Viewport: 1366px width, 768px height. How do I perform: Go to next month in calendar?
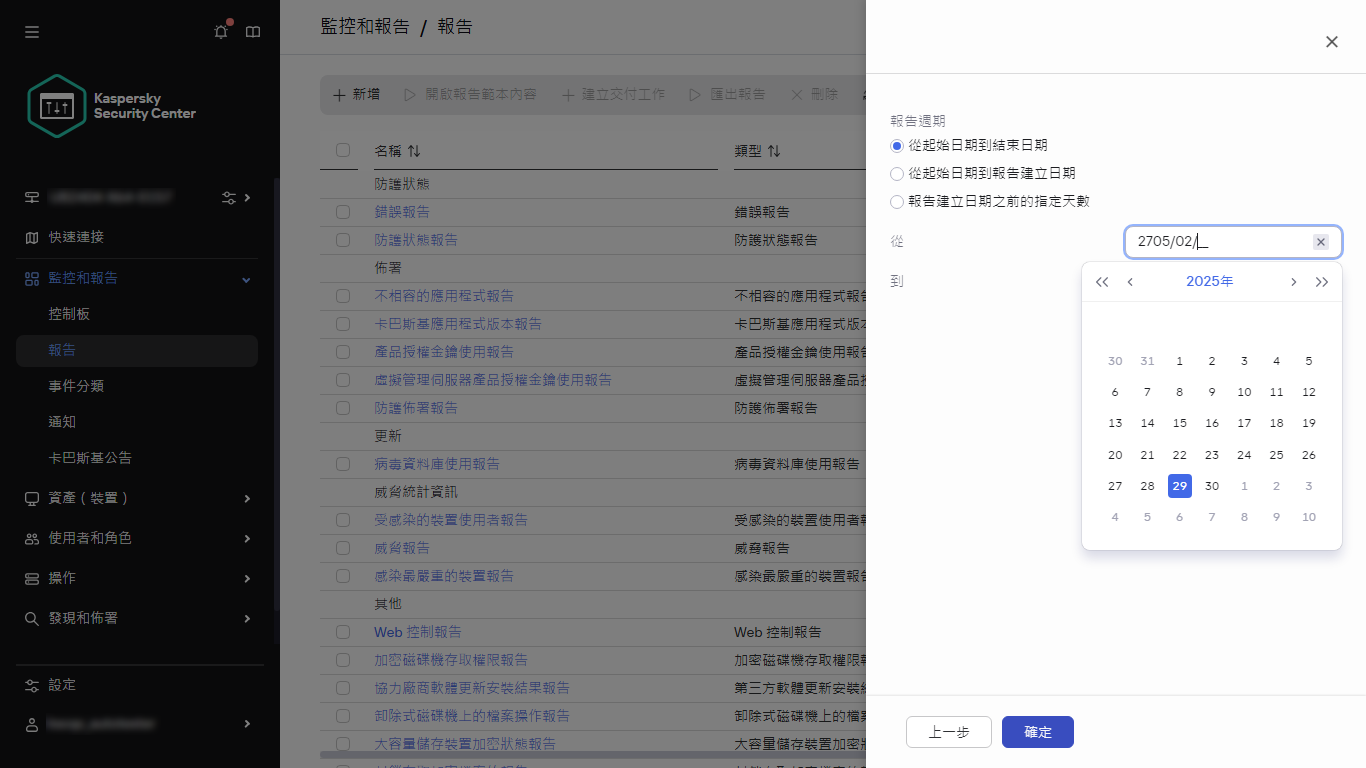[x=1293, y=281]
